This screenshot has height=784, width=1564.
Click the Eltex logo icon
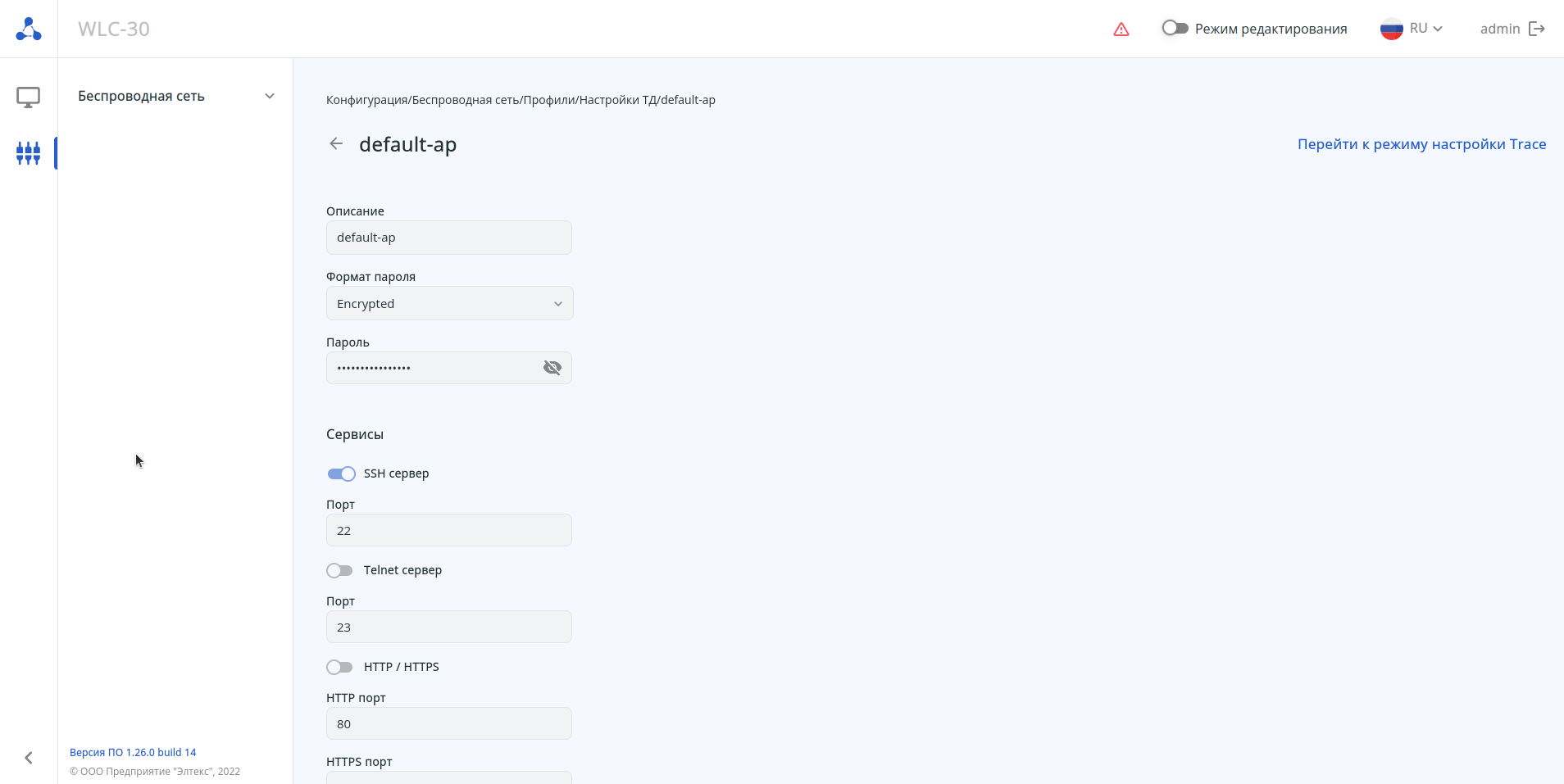pos(29,29)
